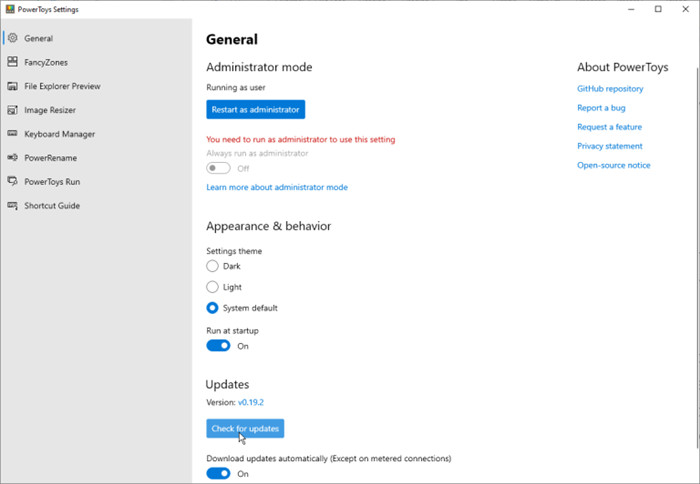
Task: Click the Image Resizer icon
Action: (12, 110)
